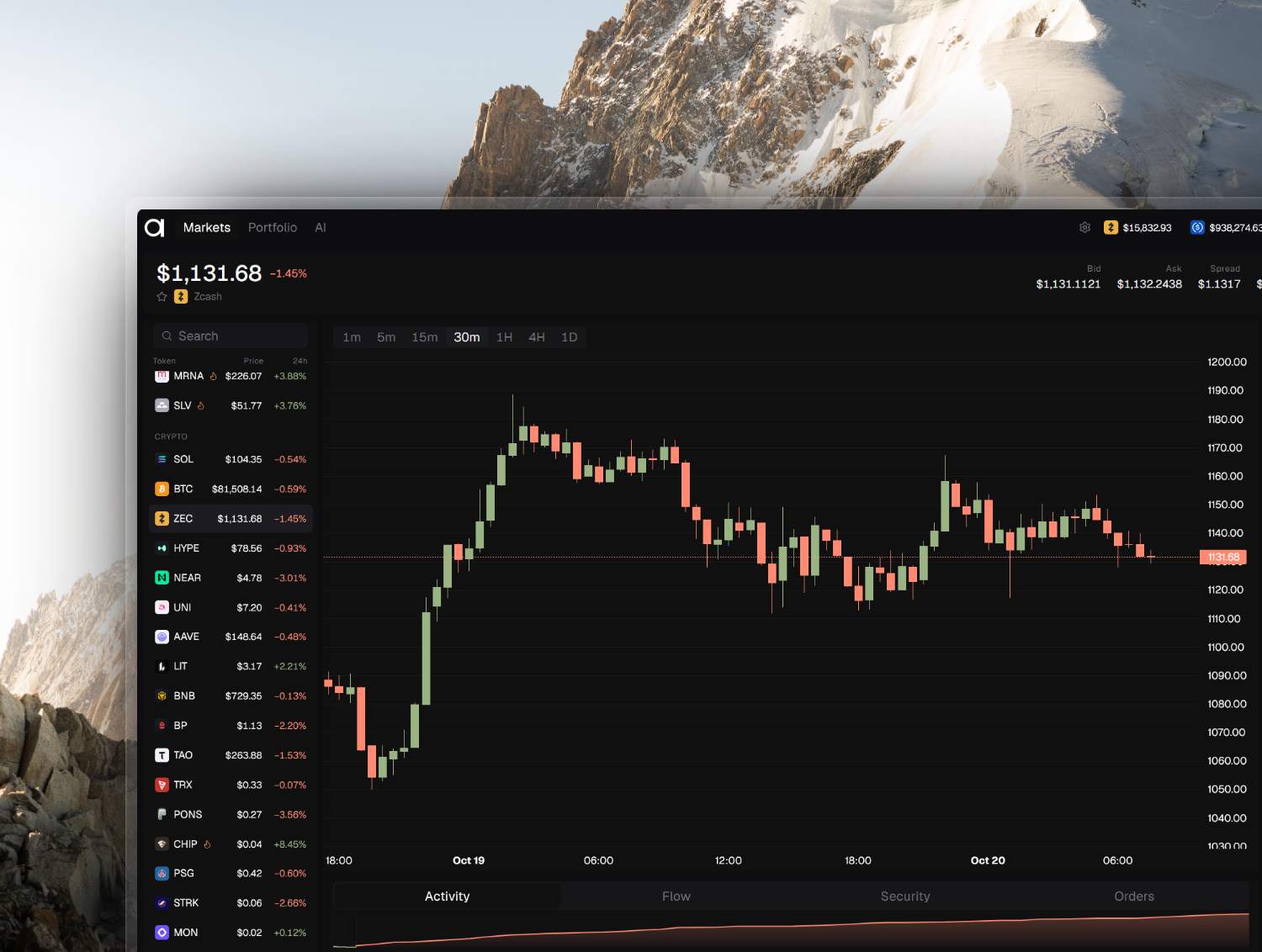This screenshot has height=952, width=1262.
Task: Open the AI tab
Action: 321,228
